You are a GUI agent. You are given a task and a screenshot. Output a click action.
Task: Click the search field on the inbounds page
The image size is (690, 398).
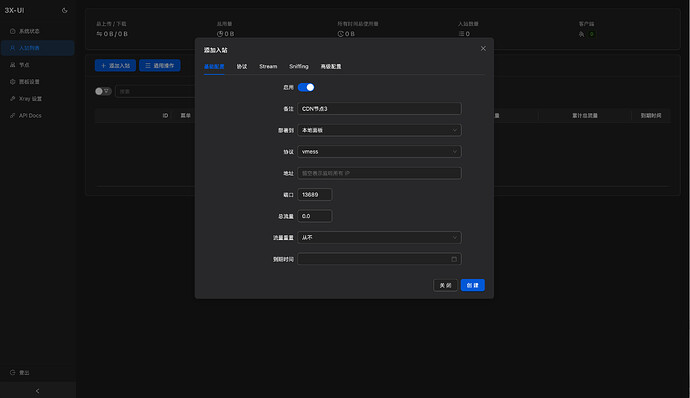point(155,92)
